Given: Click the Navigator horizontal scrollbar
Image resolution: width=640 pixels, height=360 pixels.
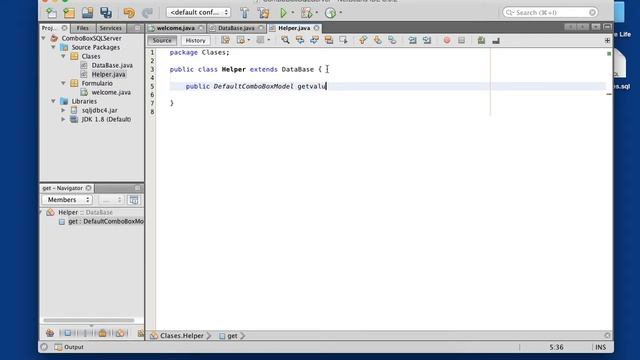Looking at the screenshot, I should (x=89, y=320).
